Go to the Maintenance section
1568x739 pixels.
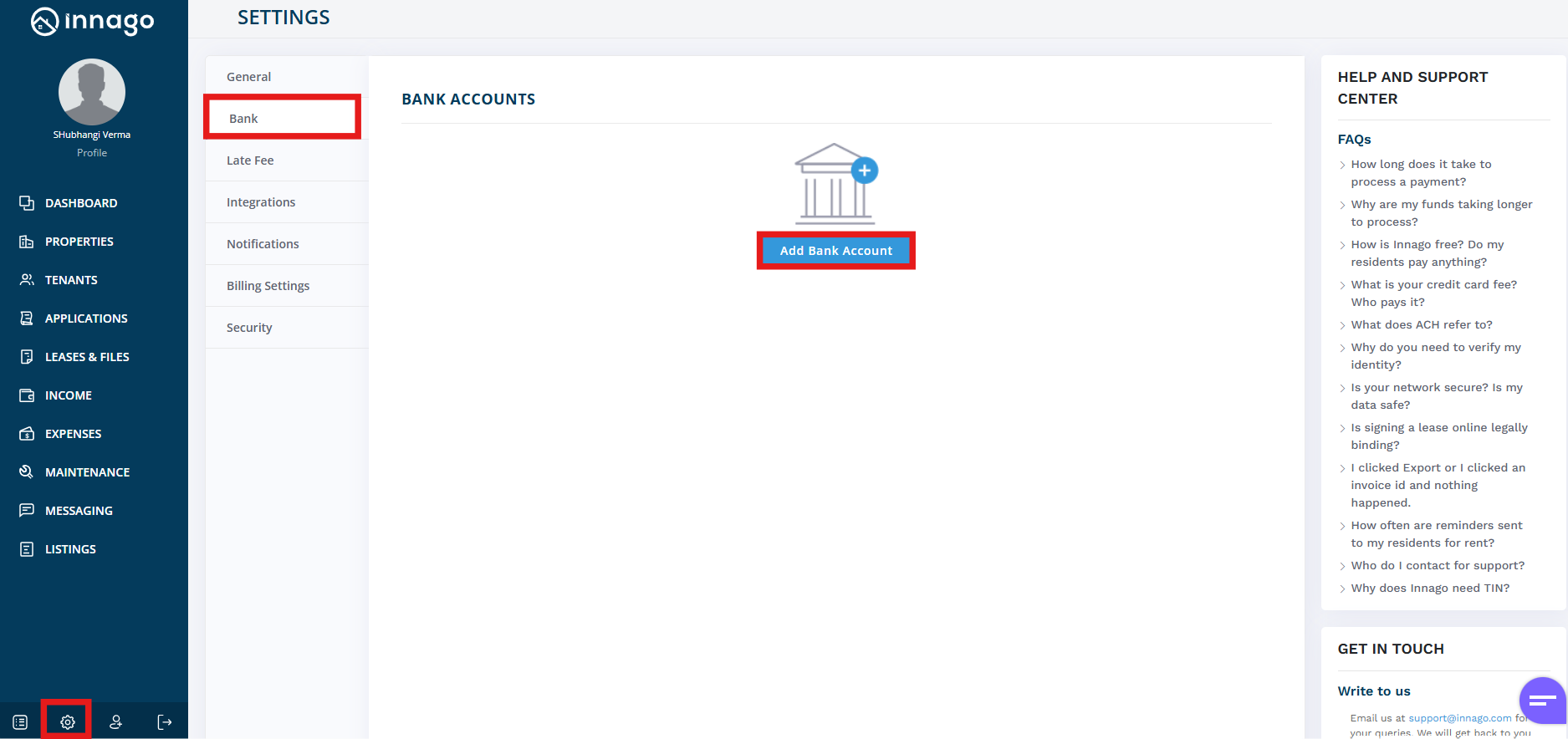pos(87,472)
